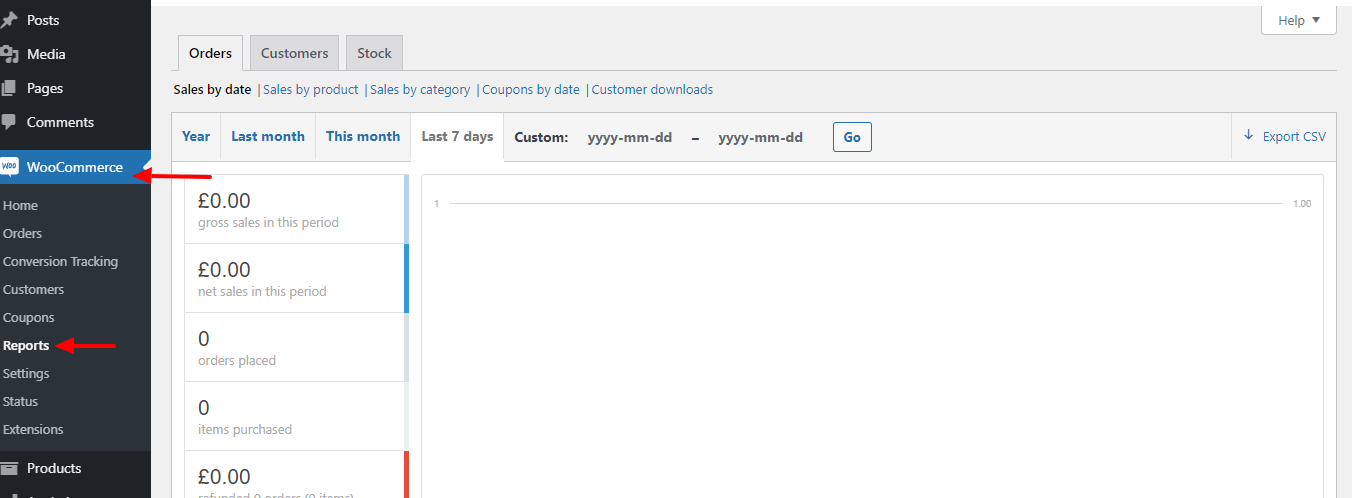Screen dimensions: 1352x498
Task: Click orders placed legend item
Action: pos(295,347)
